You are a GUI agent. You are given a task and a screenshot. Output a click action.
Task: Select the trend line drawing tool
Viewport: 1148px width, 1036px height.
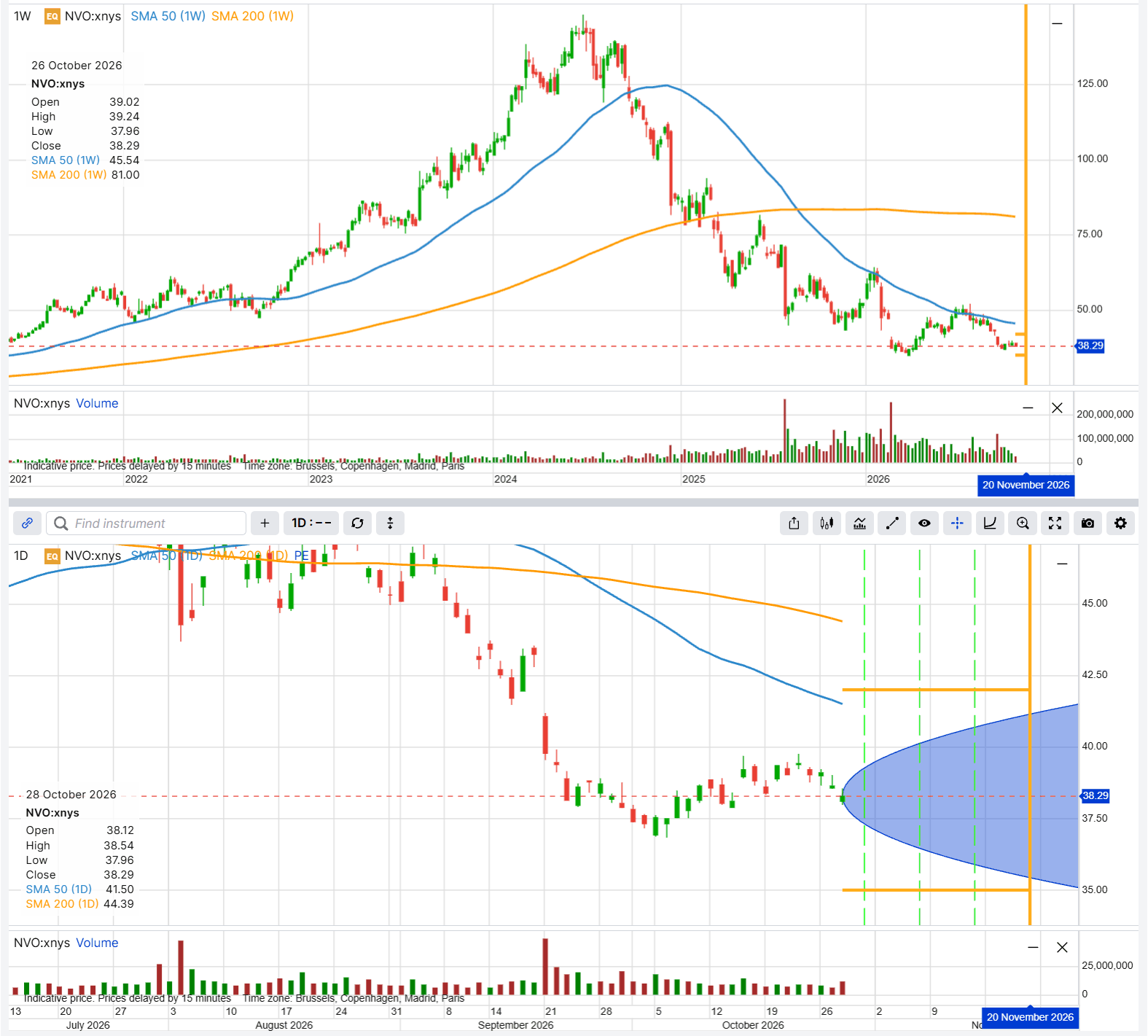[x=892, y=523]
